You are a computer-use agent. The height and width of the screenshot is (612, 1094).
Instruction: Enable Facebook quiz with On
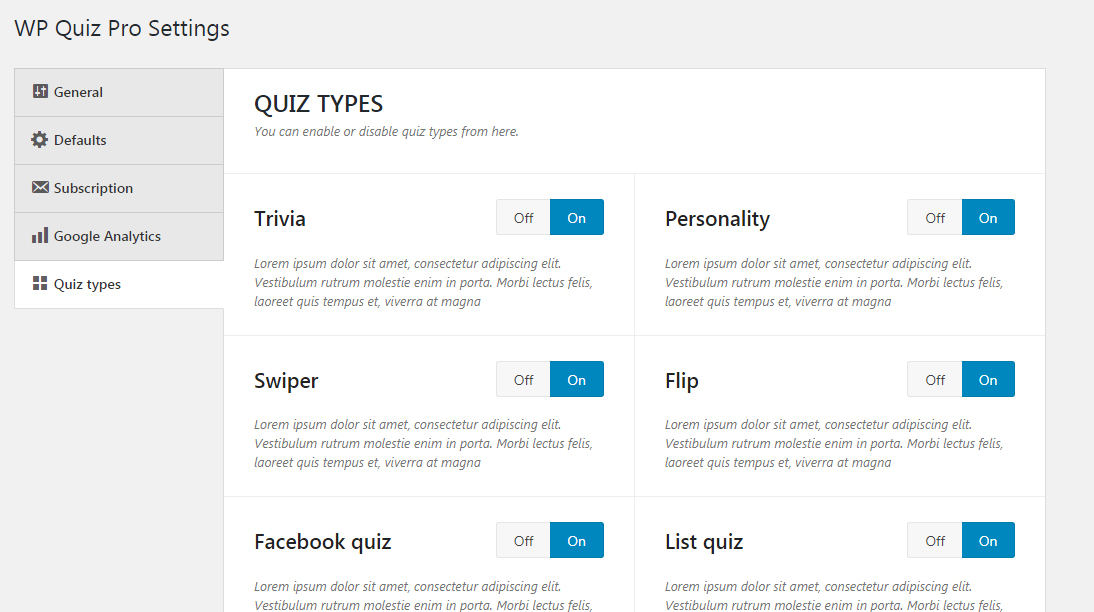(x=577, y=541)
